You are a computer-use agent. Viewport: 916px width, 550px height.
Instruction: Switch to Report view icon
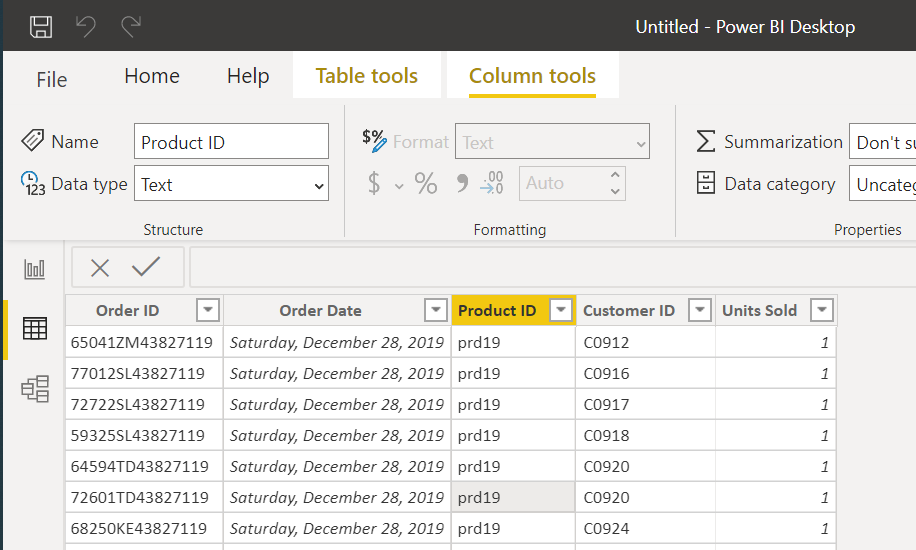[35, 269]
